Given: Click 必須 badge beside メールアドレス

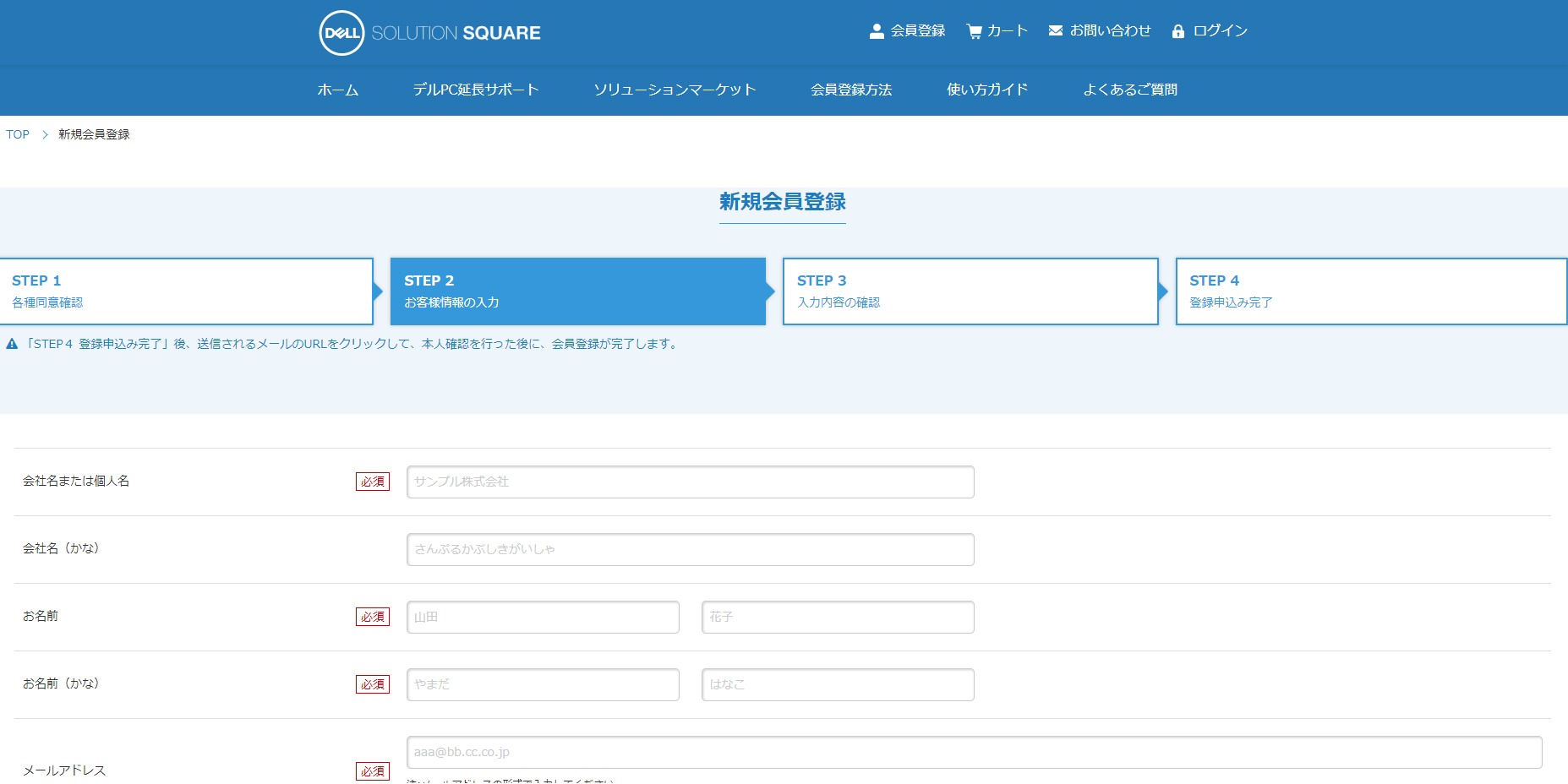Looking at the screenshot, I should [x=373, y=771].
